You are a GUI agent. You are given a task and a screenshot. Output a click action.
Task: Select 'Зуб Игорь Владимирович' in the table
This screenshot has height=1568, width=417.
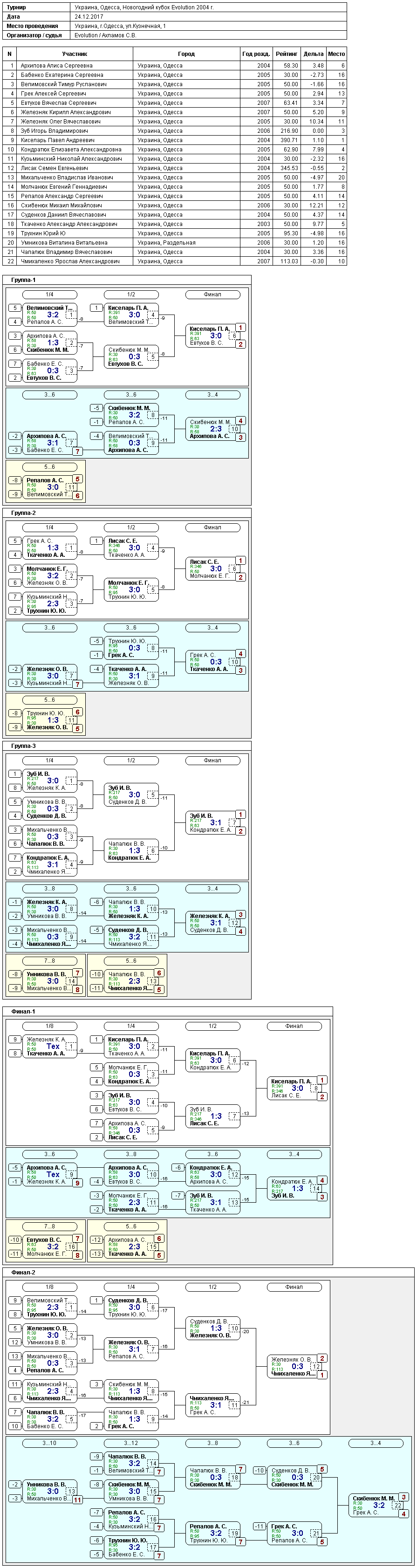[54, 131]
